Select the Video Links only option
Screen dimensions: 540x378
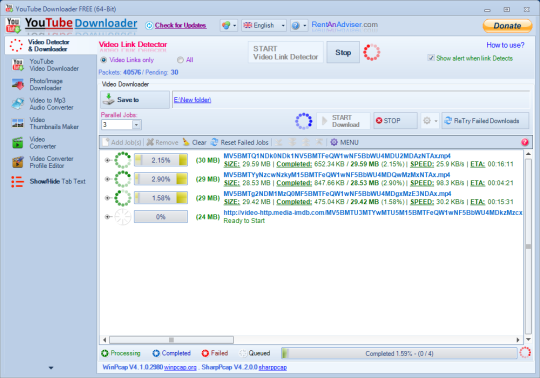click(127, 60)
